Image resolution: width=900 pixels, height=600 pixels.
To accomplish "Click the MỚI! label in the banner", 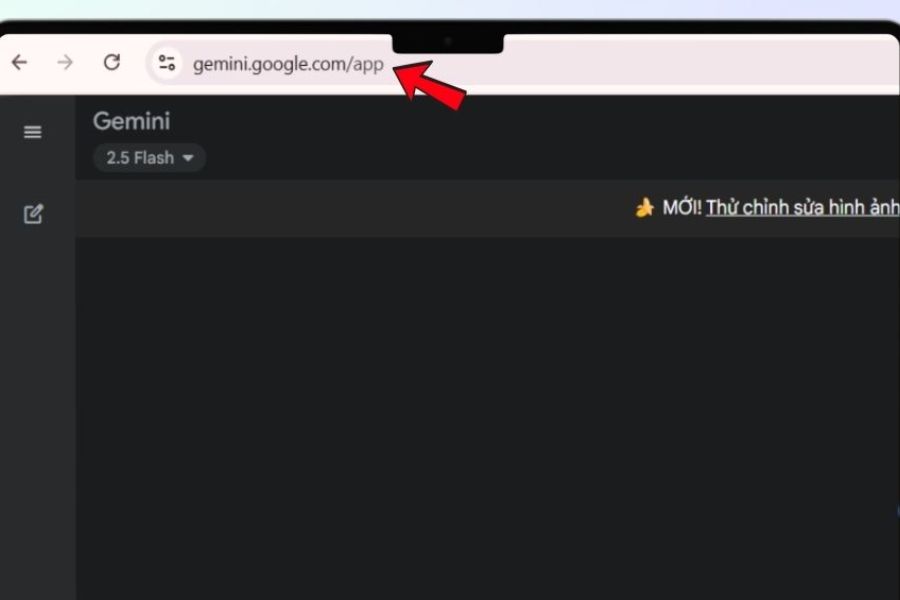I will (682, 207).
